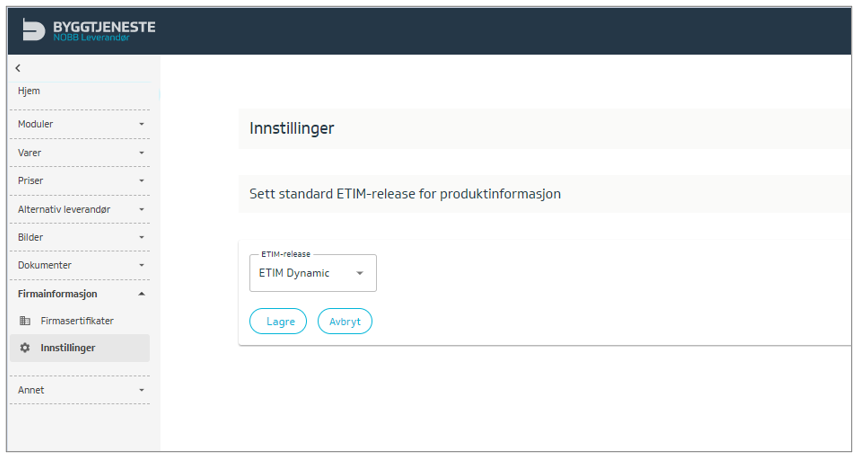The width and height of the screenshot is (858, 457).
Task: Expand the Priser section arrow
Action: click(141, 181)
